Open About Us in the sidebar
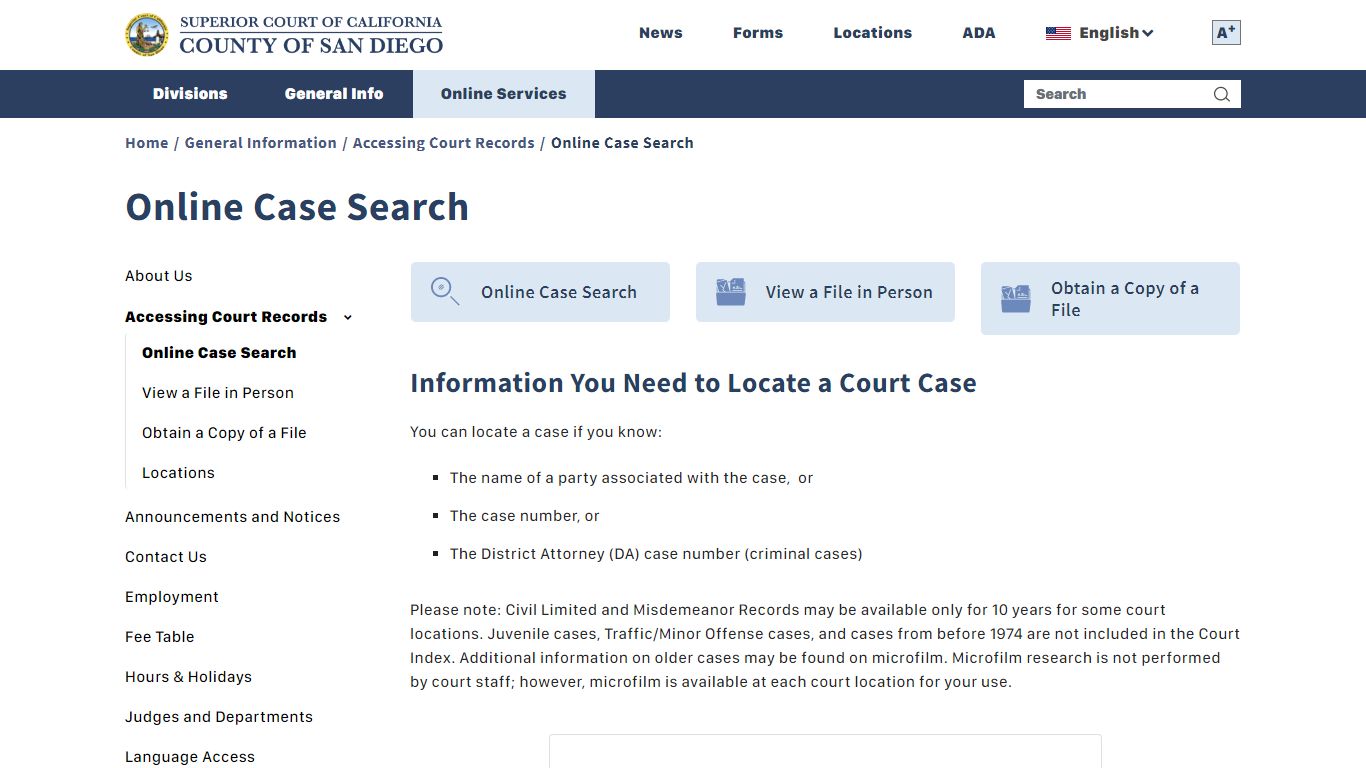 (x=159, y=276)
